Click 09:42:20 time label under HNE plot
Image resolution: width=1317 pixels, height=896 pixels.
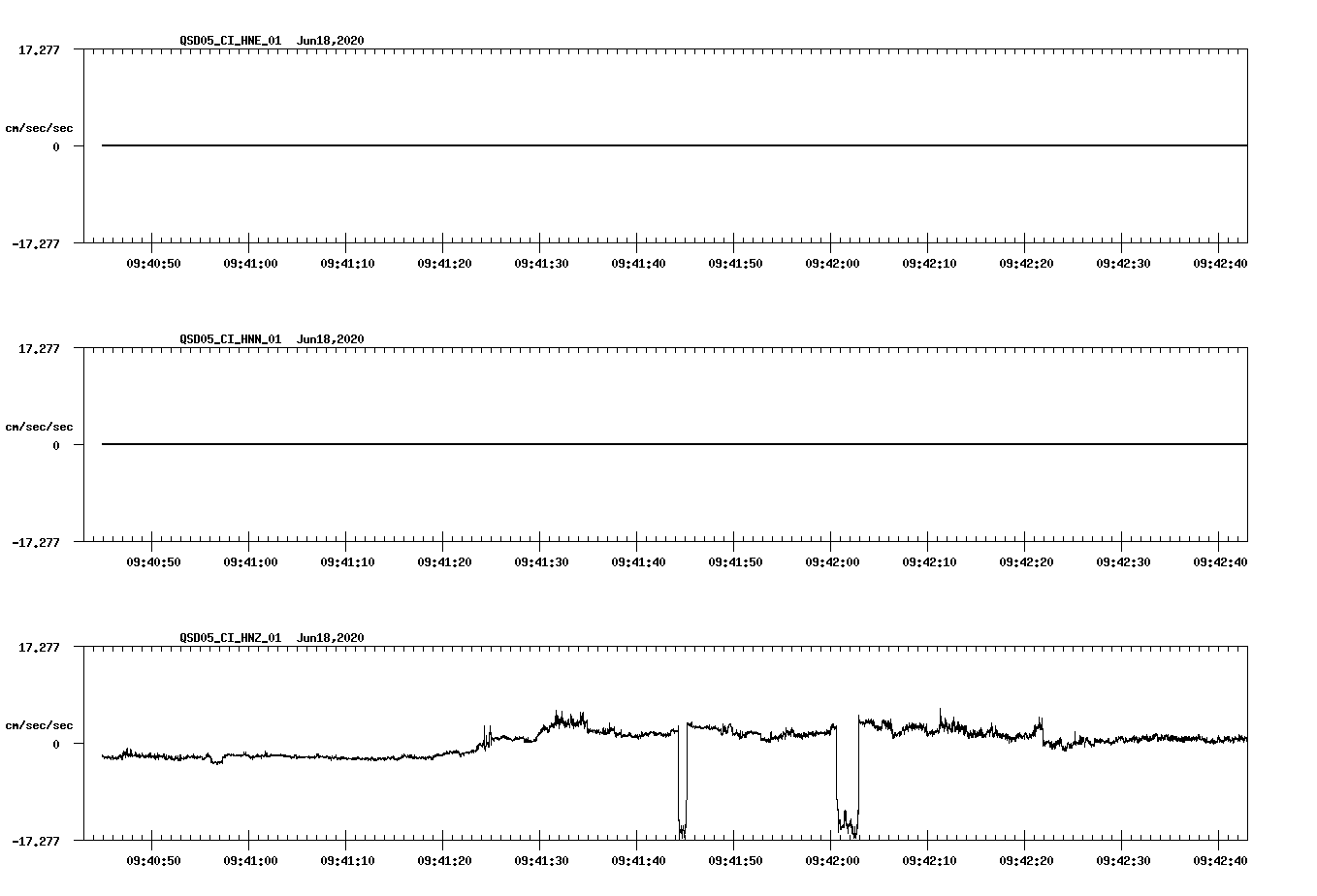pyautogui.click(x=1026, y=264)
